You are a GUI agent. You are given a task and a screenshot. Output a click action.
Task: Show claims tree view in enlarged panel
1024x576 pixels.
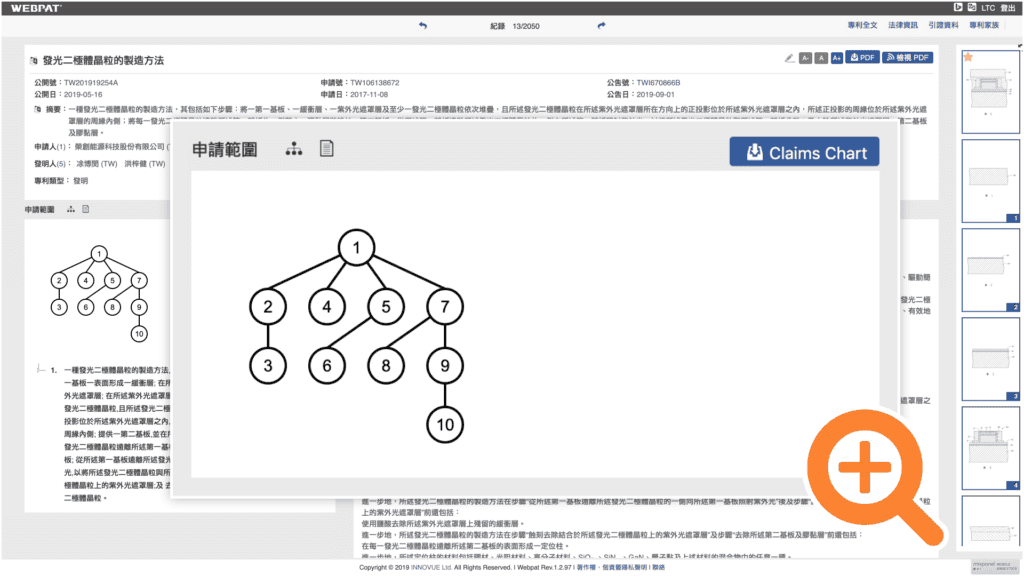(293, 149)
